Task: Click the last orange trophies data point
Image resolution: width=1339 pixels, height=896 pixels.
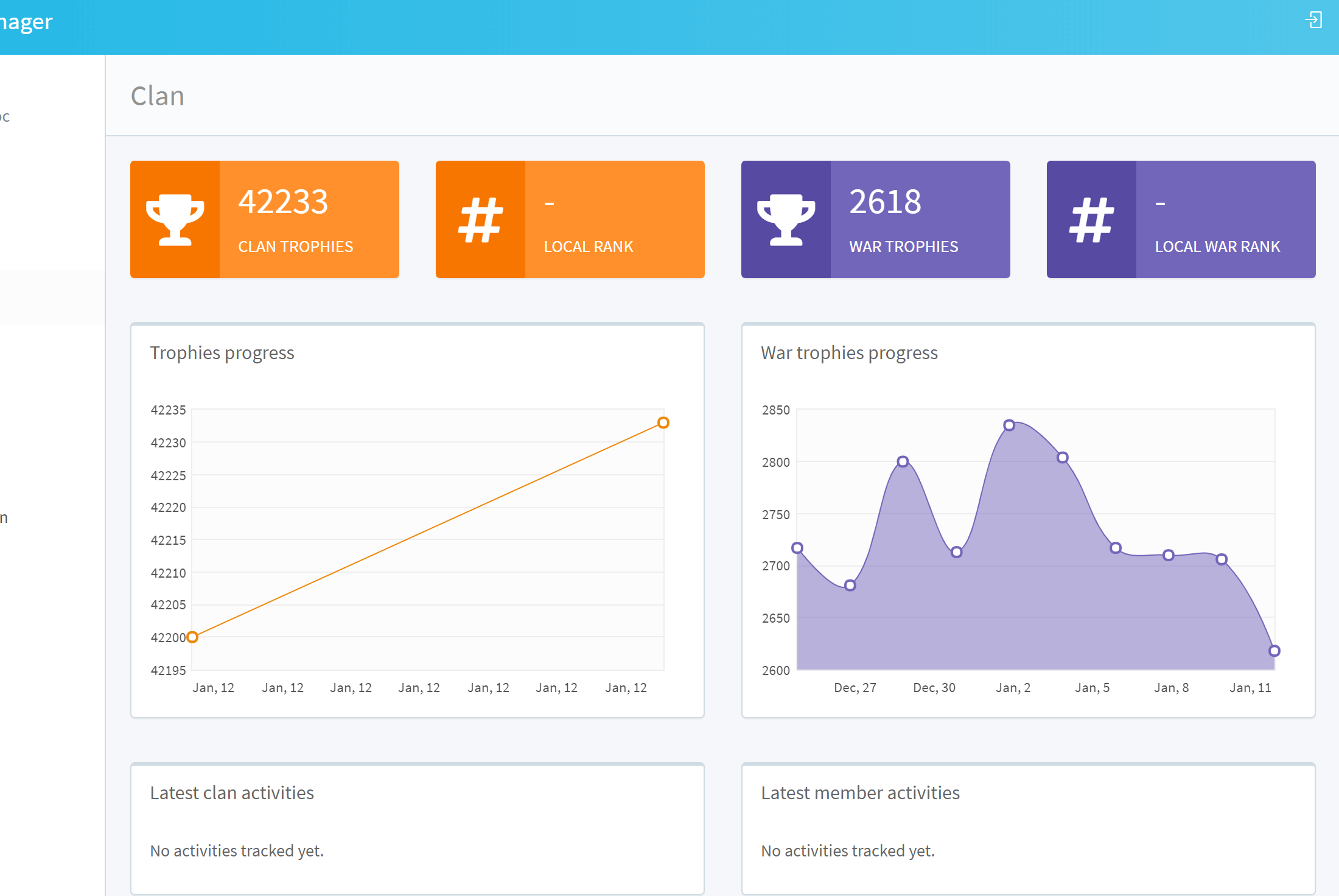Action: coord(663,422)
